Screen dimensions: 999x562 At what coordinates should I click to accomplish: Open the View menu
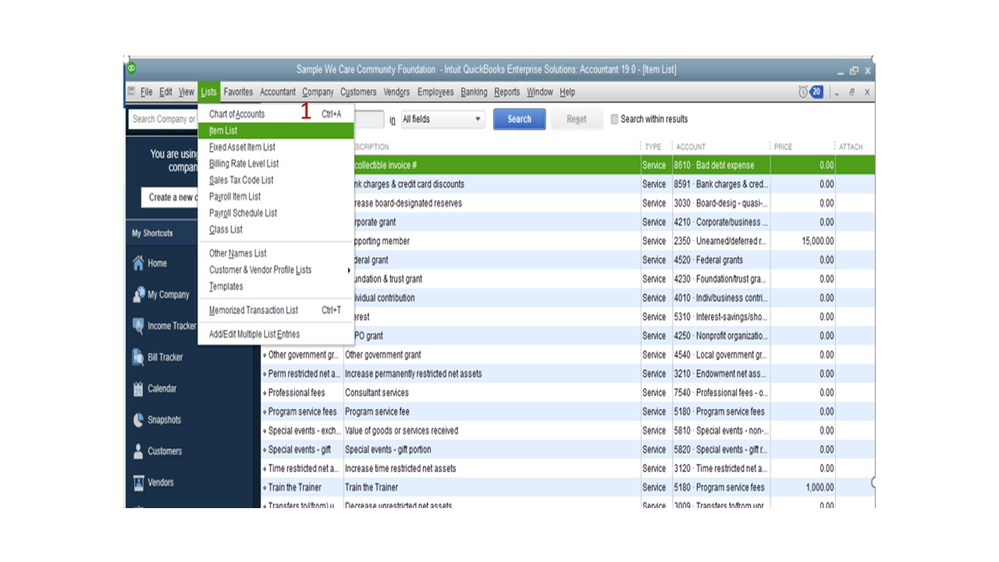tap(186, 92)
